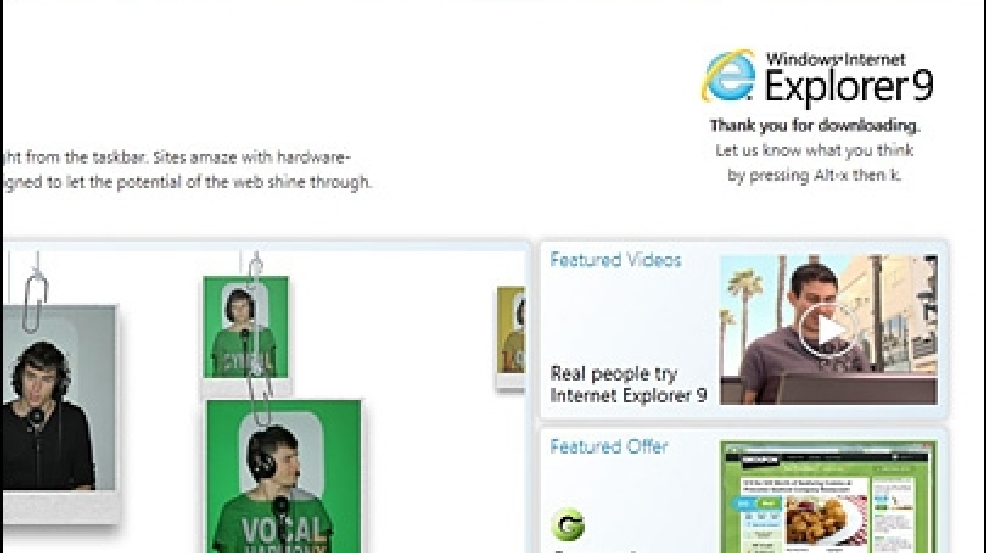Open the Featured Videos heading
Viewport: 986px width, 553px height.
tap(616, 260)
